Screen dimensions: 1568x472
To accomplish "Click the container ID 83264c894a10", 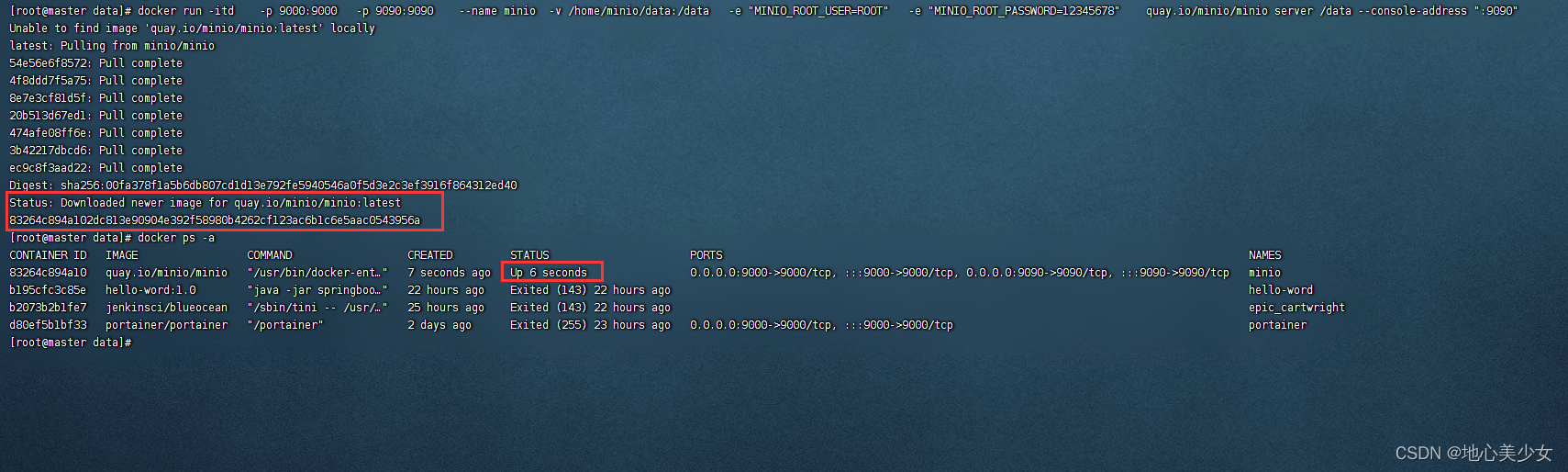I will click(x=48, y=273).
